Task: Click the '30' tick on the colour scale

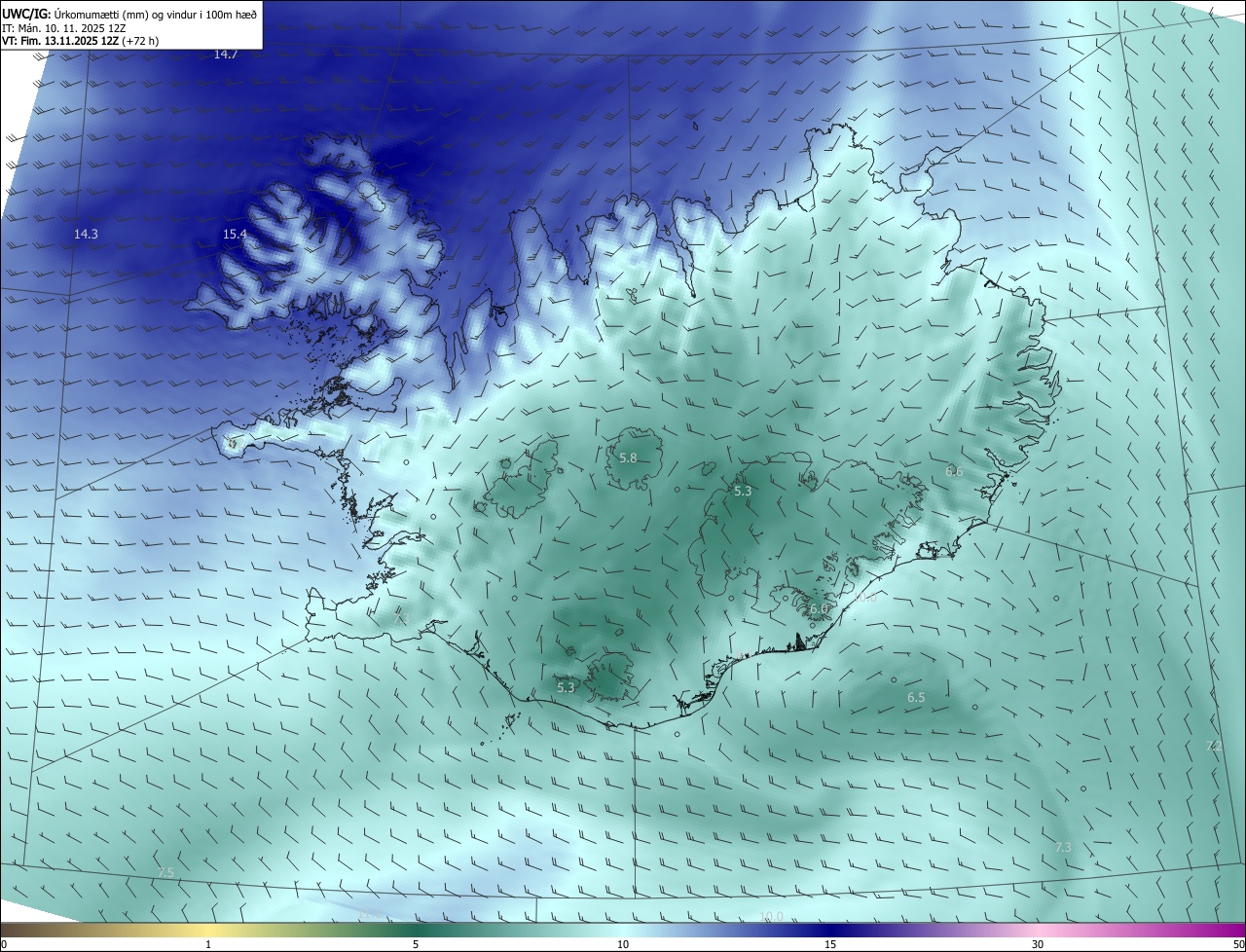Action: coord(1038,944)
